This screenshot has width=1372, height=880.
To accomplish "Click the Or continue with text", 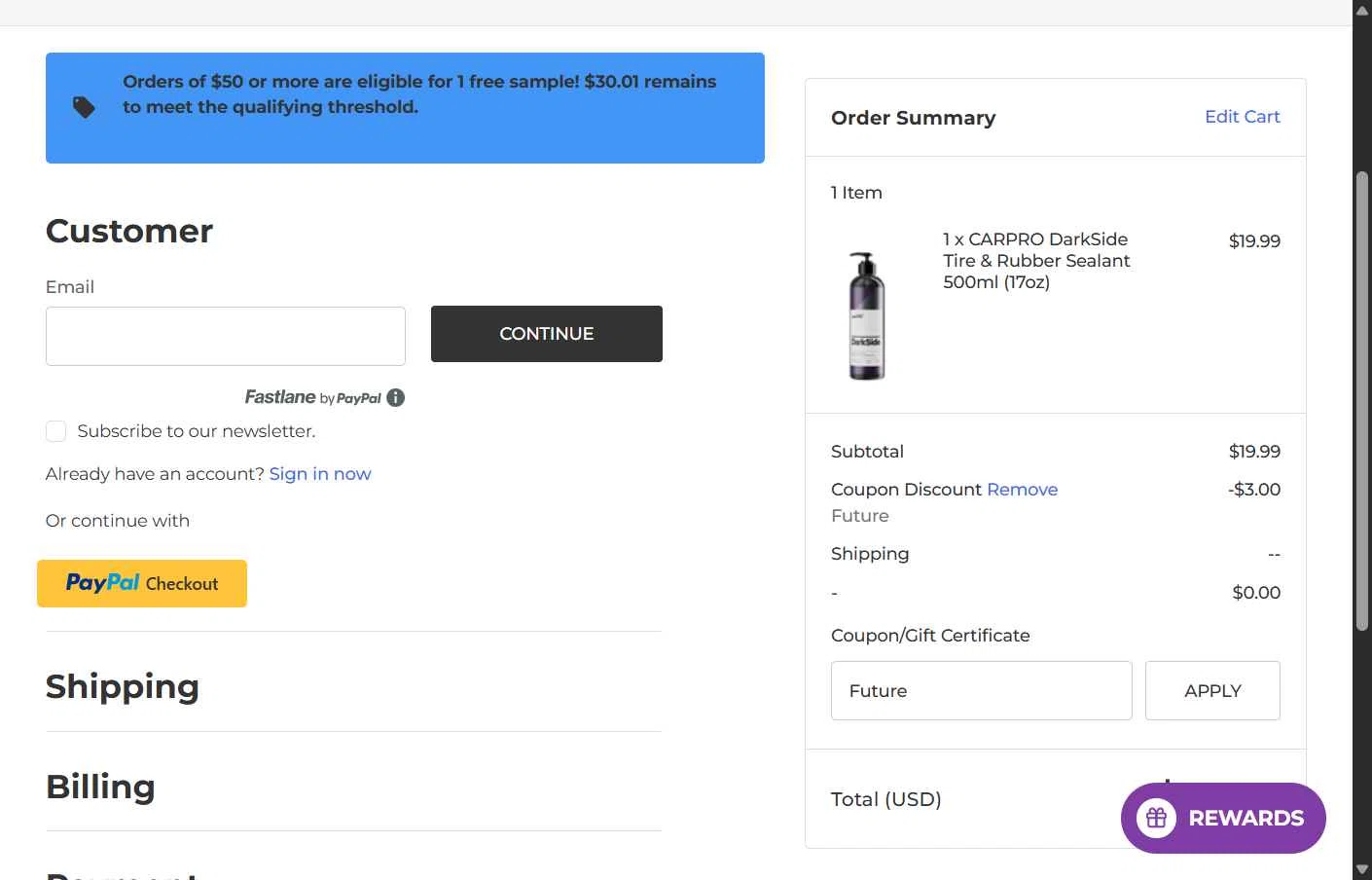I will [118, 521].
